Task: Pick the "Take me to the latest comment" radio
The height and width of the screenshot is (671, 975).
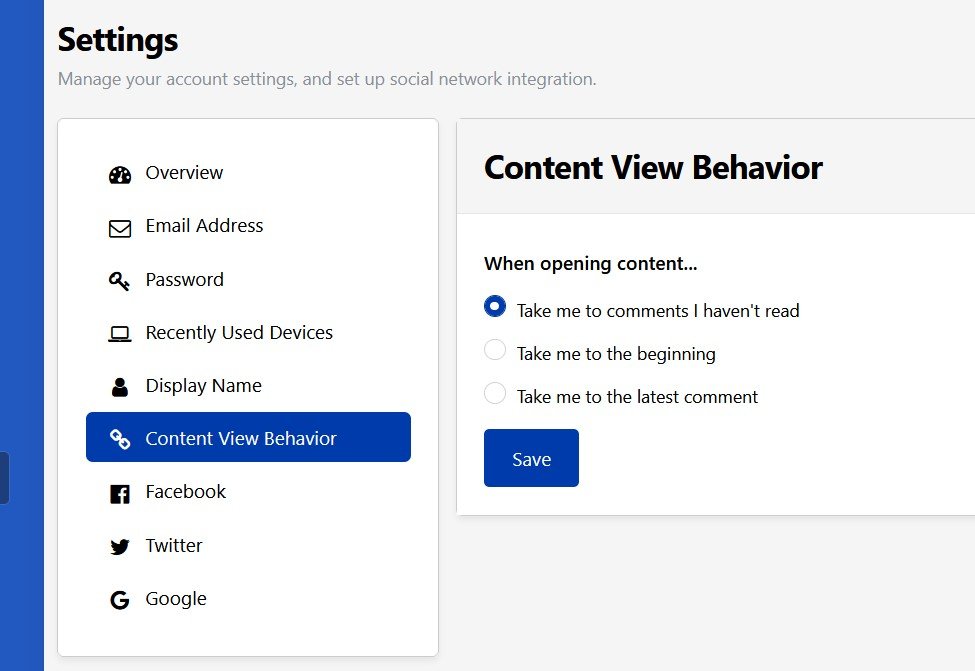Action: 495,393
